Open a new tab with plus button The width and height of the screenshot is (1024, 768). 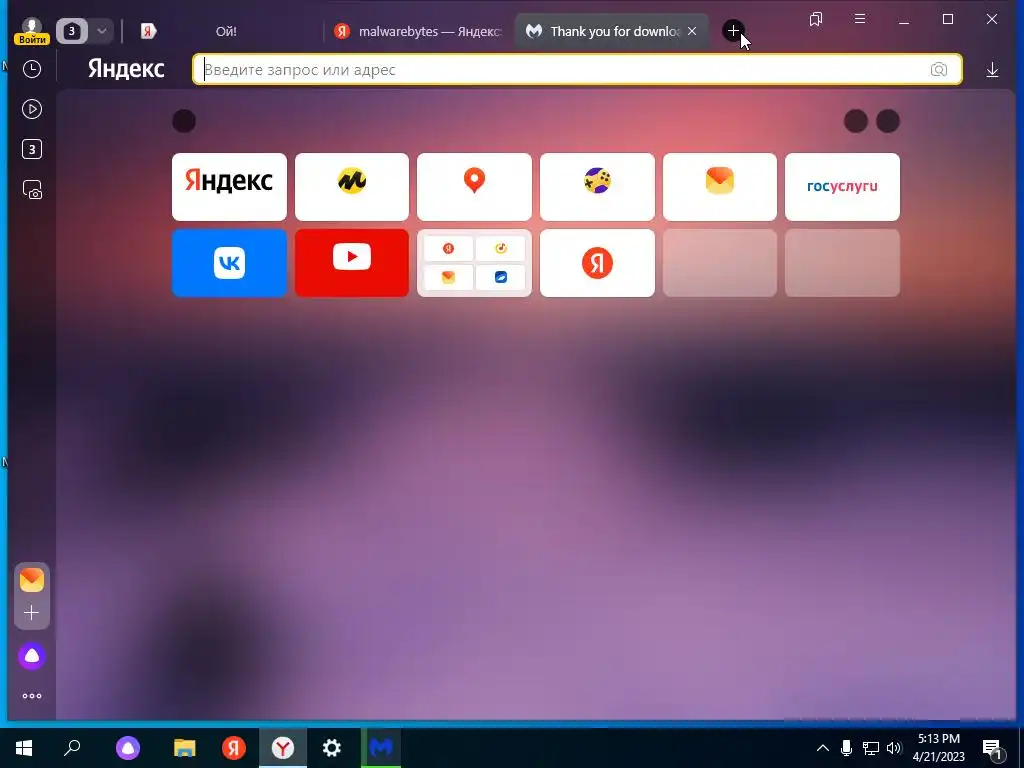pos(733,31)
